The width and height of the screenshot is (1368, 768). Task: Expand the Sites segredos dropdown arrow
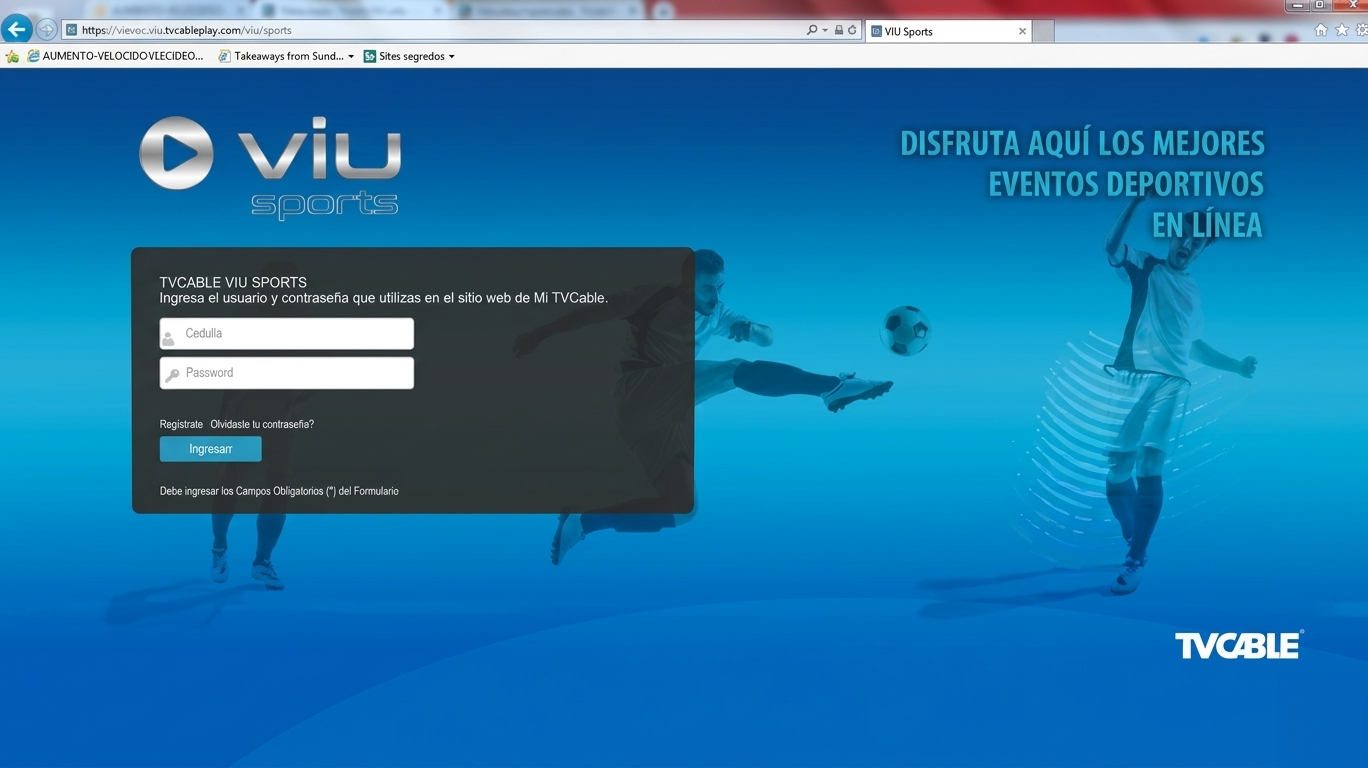[451, 57]
